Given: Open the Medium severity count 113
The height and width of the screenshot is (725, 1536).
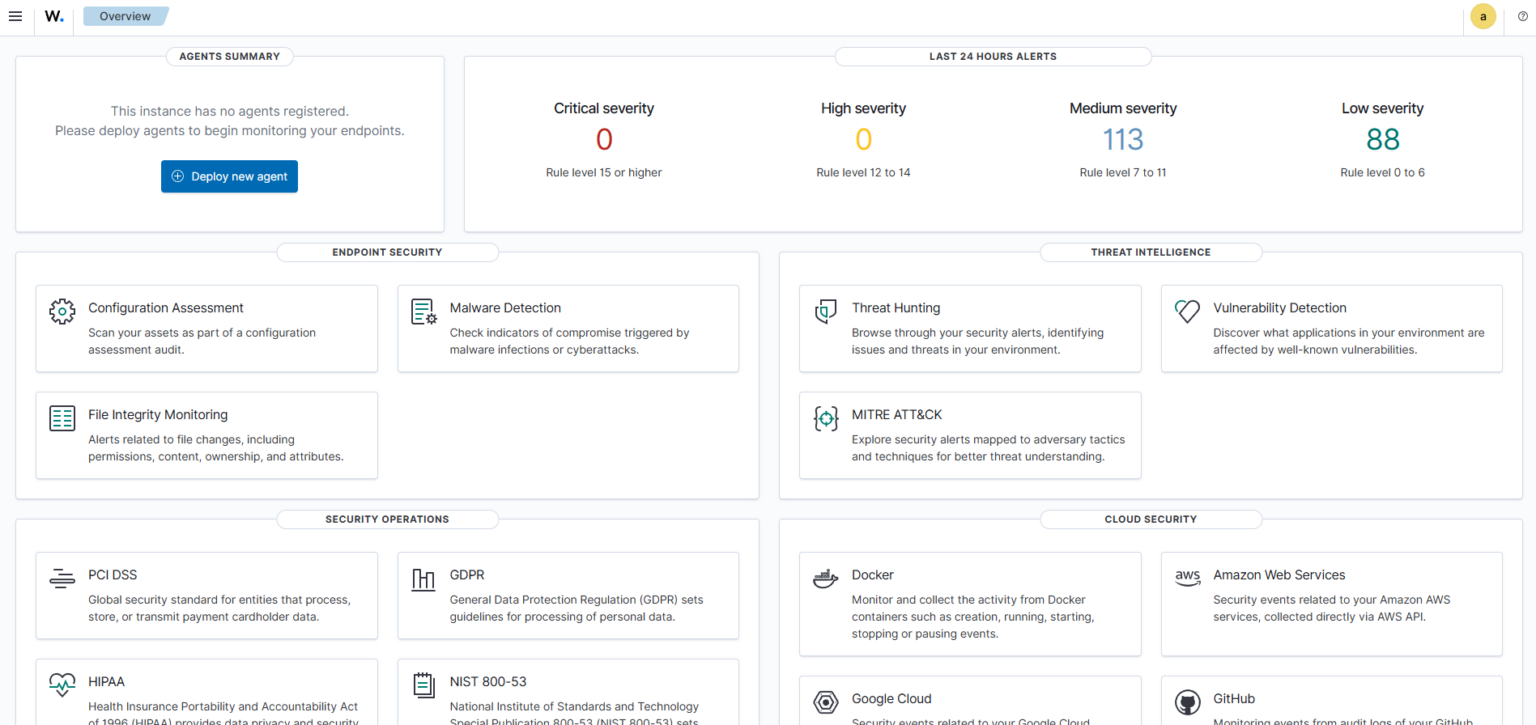Looking at the screenshot, I should 1123,139.
